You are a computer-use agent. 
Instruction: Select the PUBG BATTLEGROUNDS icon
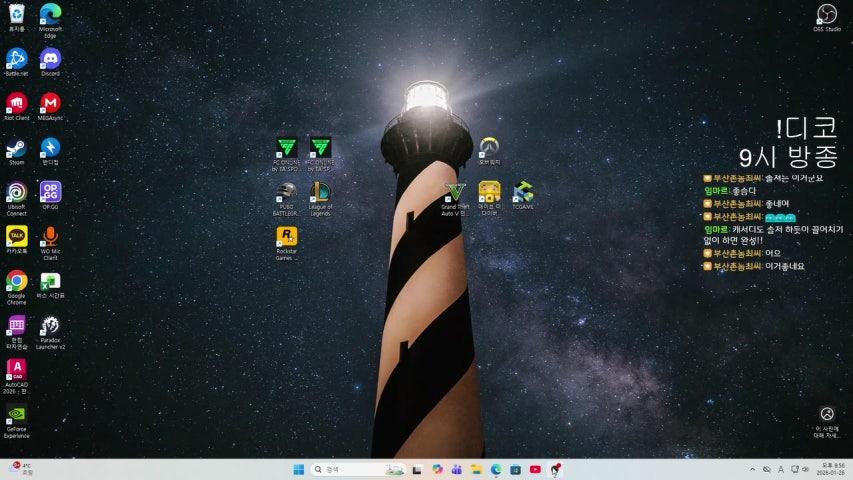coord(286,193)
